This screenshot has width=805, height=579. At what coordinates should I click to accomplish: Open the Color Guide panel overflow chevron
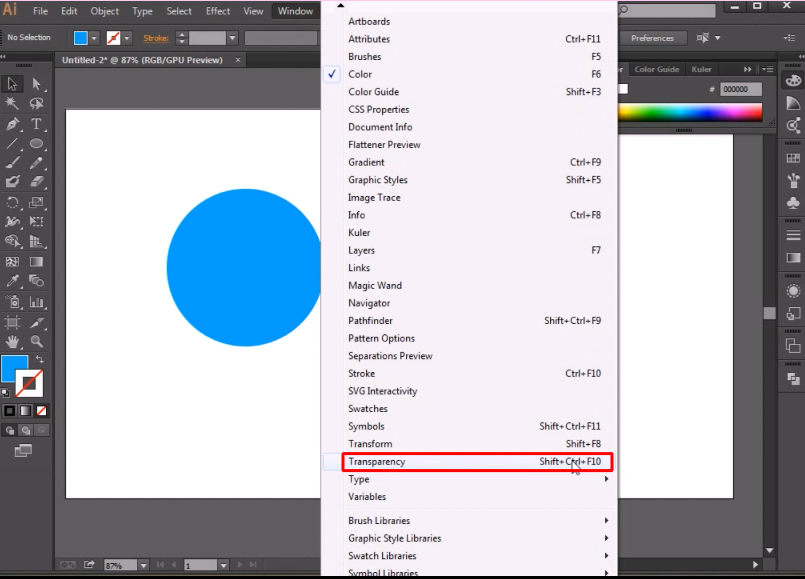pyautogui.click(x=748, y=69)
